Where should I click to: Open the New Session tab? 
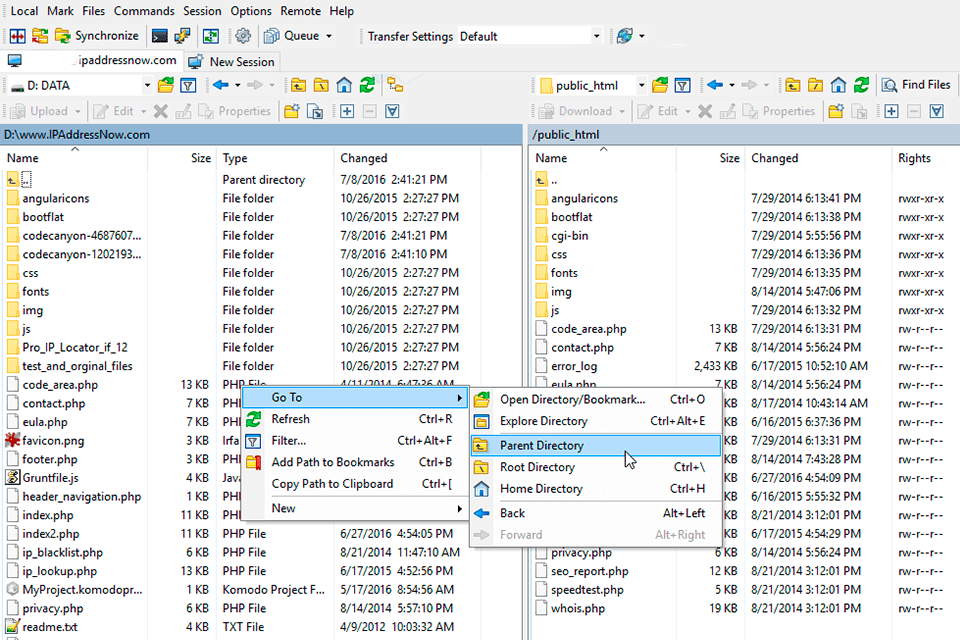[233, 62]
